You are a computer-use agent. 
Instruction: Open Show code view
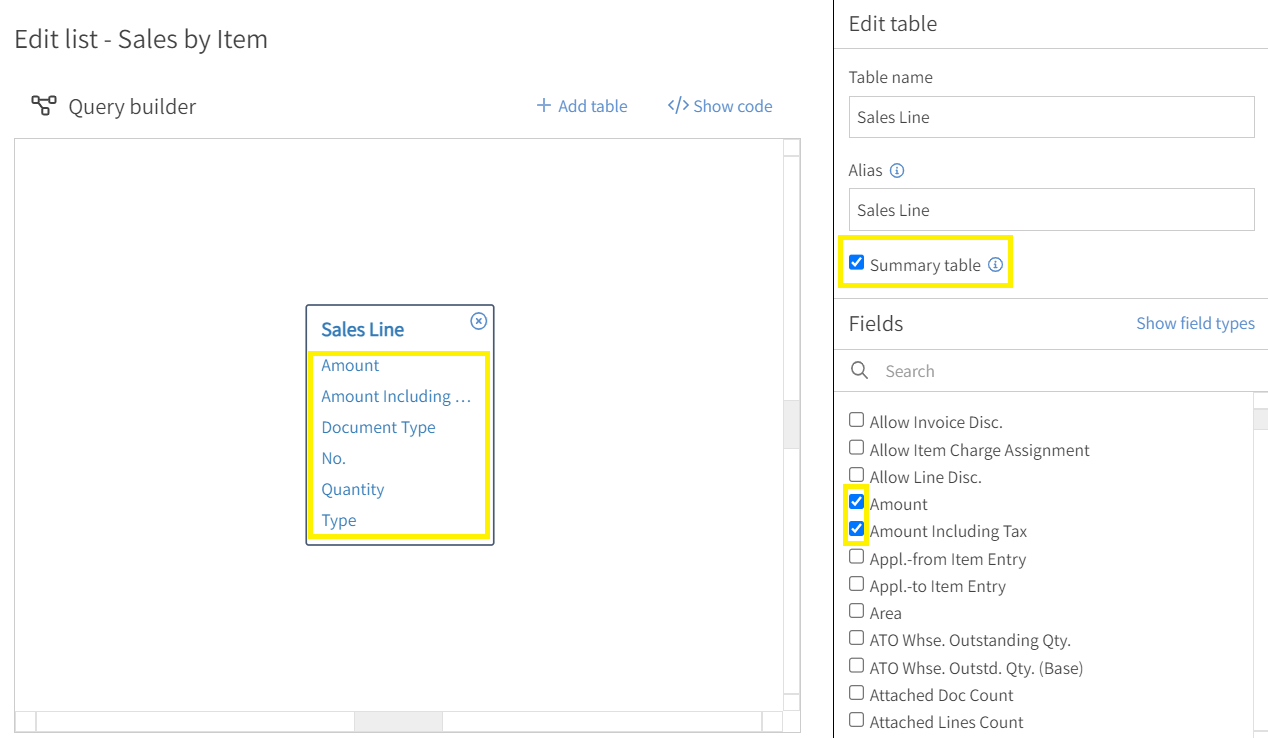(720, 106)
